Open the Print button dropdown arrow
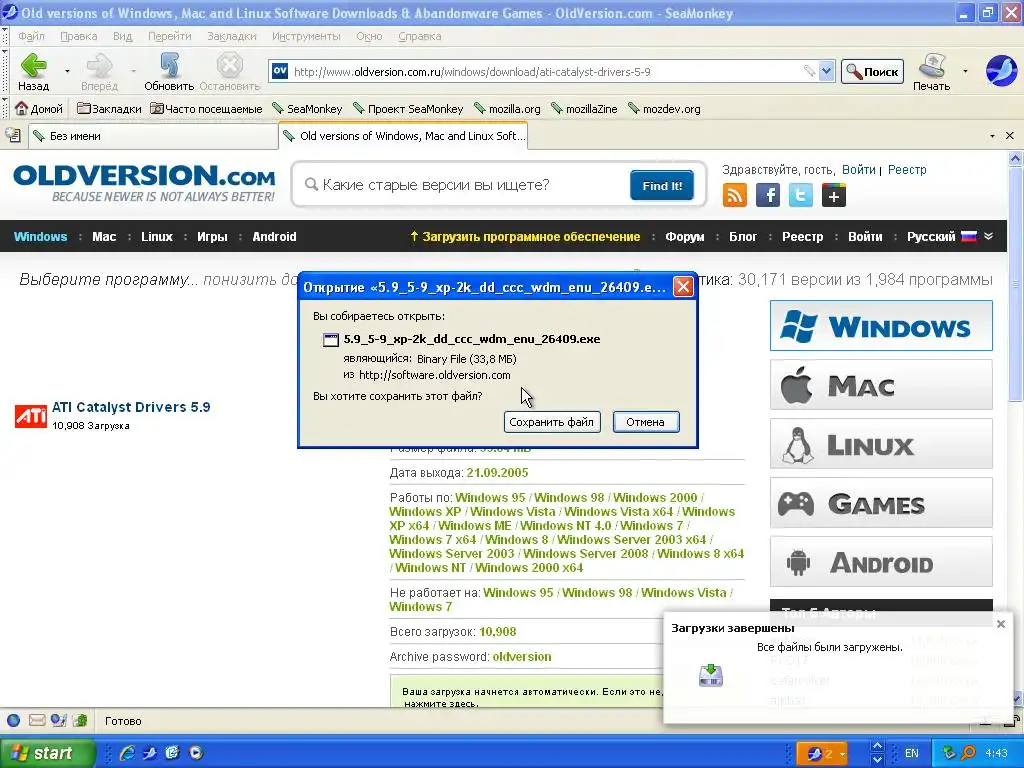Image resolution: width=1024 pixels, height=768 pixels. click(965, 71)
